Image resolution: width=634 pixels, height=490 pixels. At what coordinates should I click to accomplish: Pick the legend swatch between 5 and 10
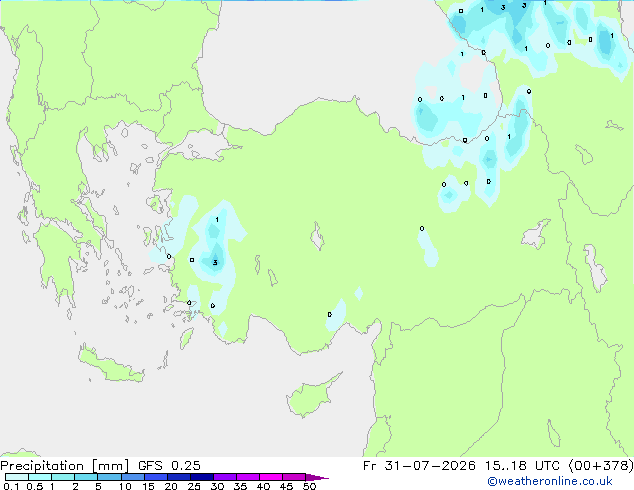109,477
